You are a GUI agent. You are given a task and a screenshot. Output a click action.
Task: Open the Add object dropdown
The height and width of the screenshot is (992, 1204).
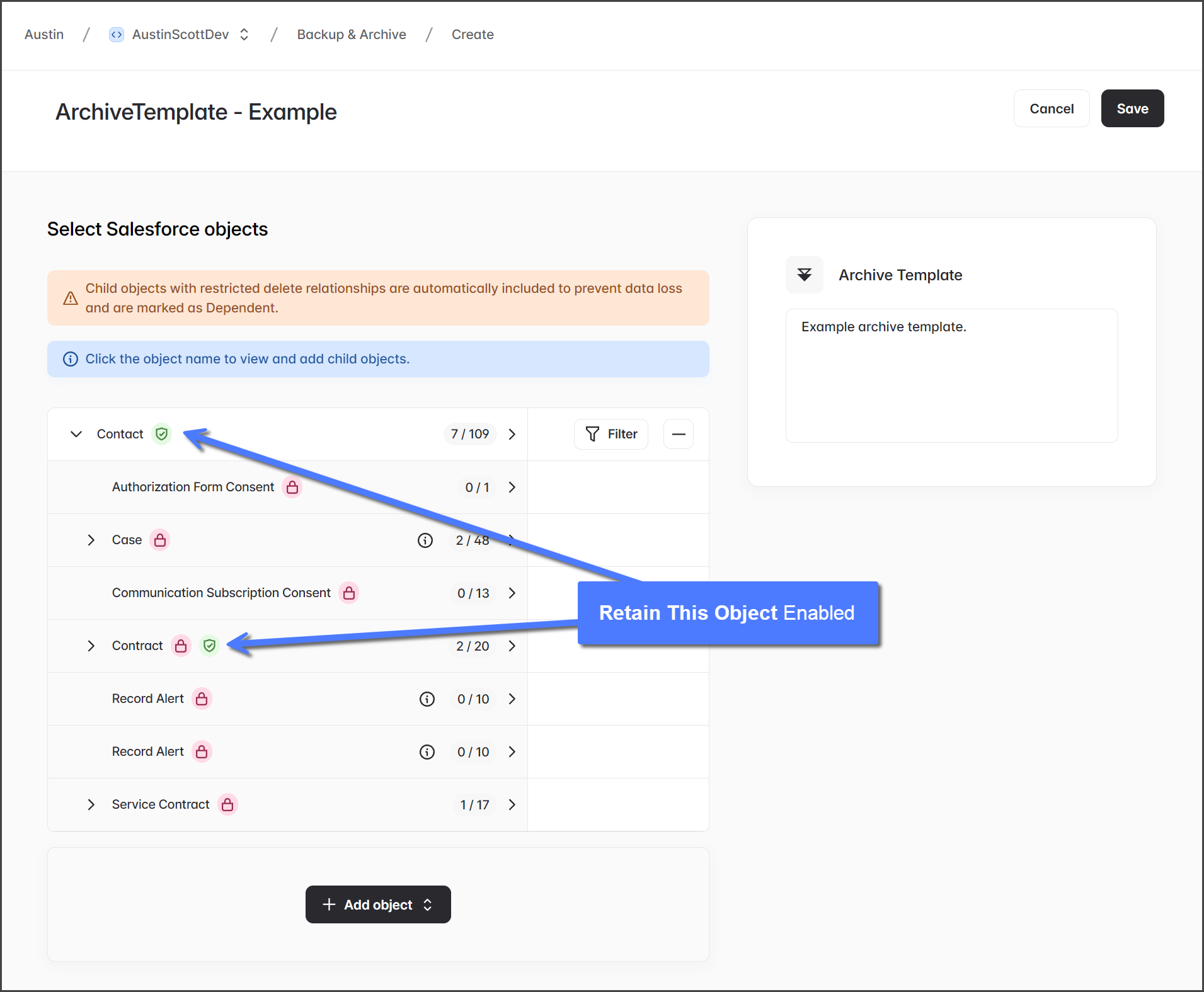378,904
